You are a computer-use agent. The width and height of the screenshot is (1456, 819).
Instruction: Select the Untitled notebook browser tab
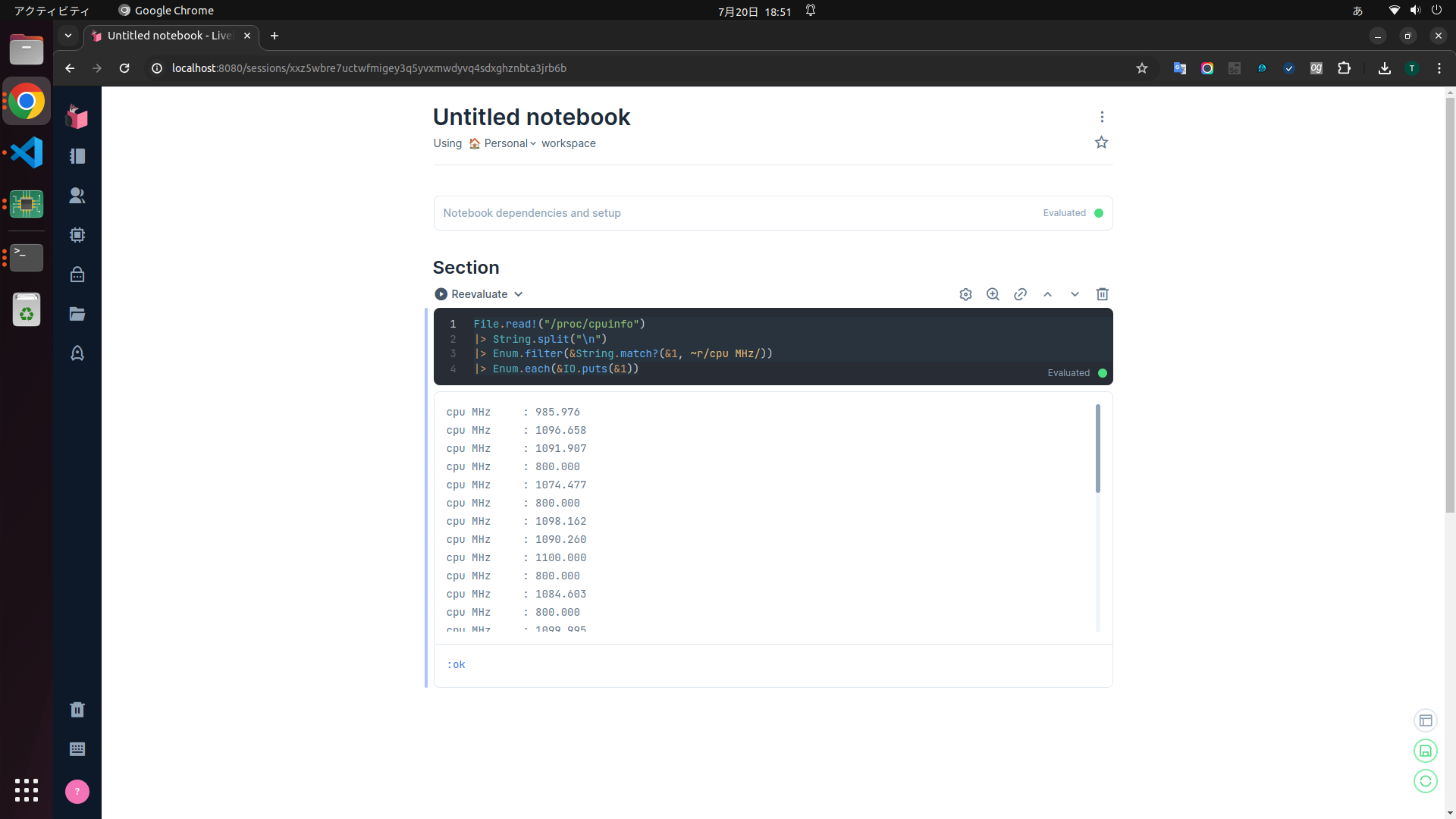coord(170,36)
